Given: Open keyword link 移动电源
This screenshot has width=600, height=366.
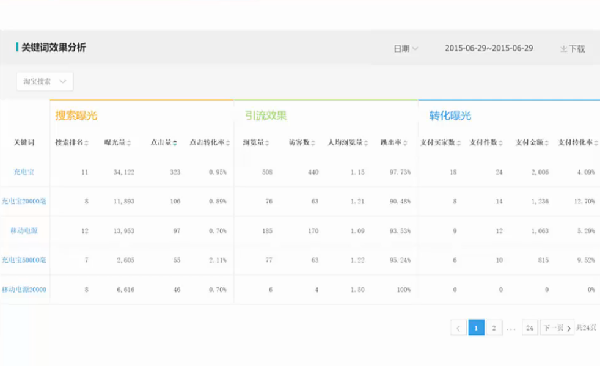Looking at the screenshot, I should (x=24, y=230).
